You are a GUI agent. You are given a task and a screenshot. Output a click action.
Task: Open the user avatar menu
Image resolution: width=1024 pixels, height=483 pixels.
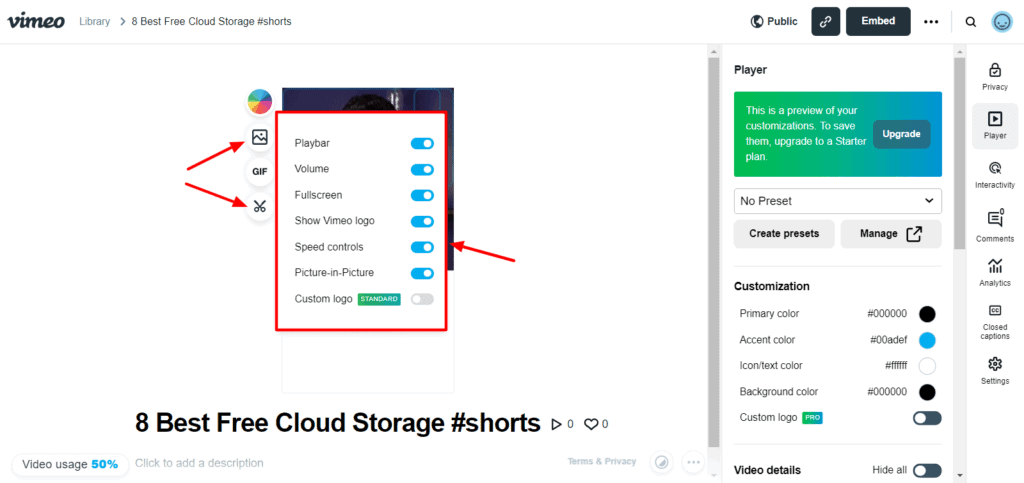(1000, 22)
